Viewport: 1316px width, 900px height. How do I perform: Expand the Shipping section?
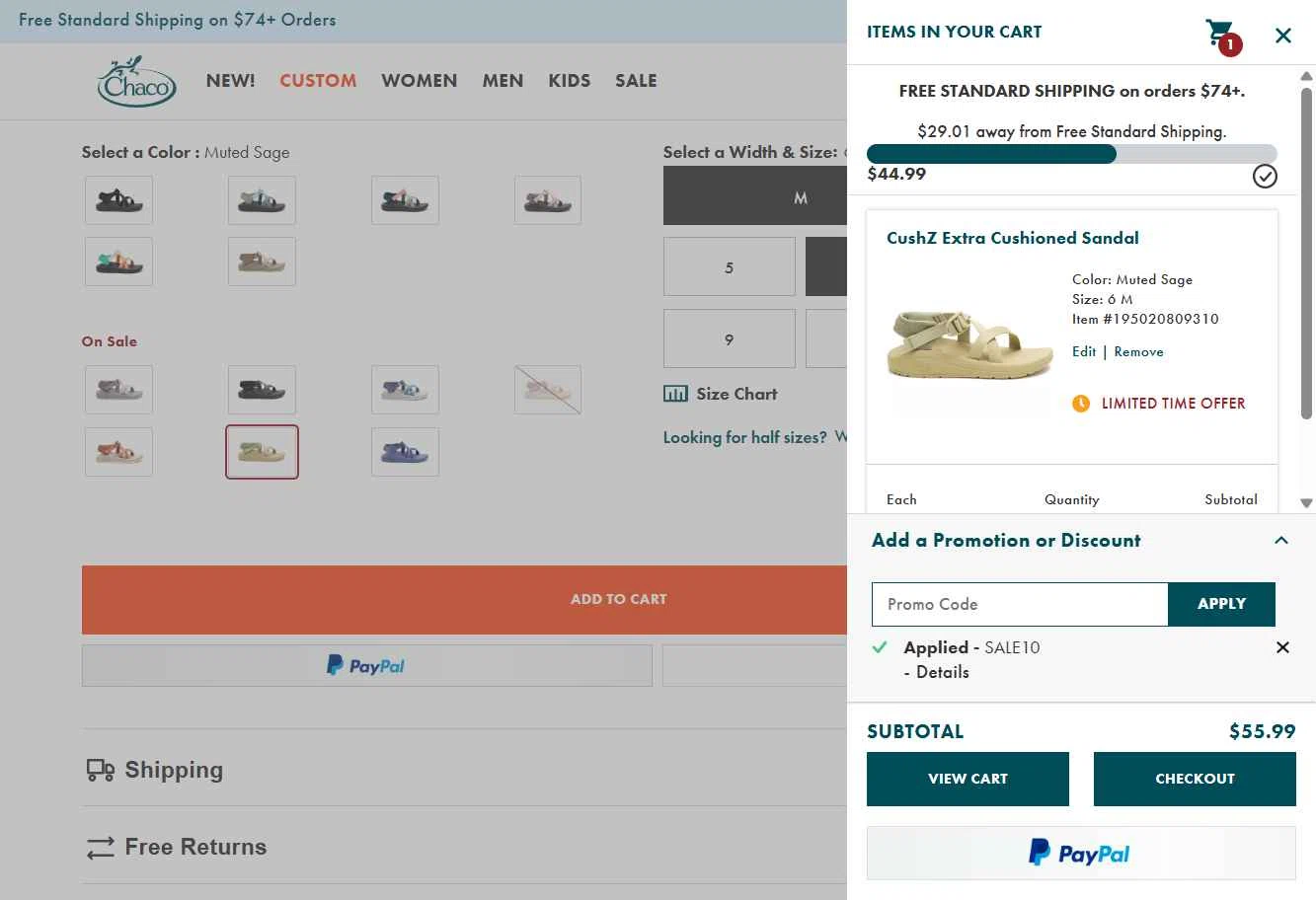[464, 770]
